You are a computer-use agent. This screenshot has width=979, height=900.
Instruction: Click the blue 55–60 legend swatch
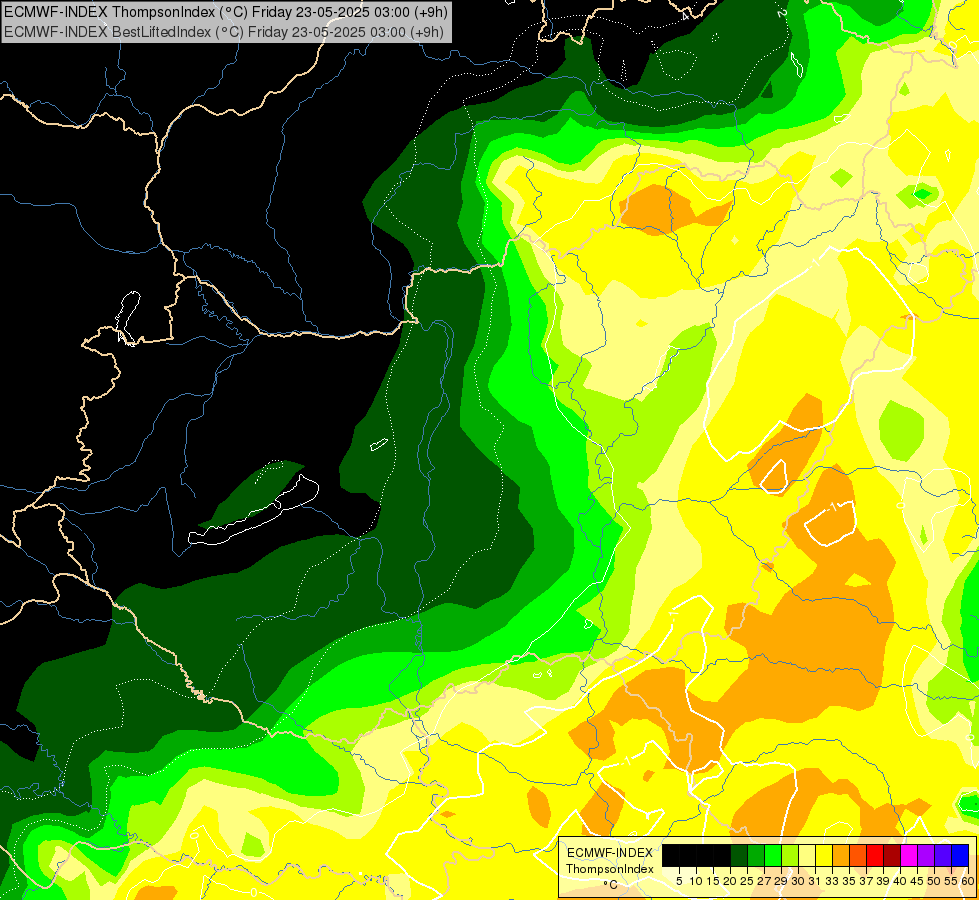pyautogui.click(x=960, y=856)
